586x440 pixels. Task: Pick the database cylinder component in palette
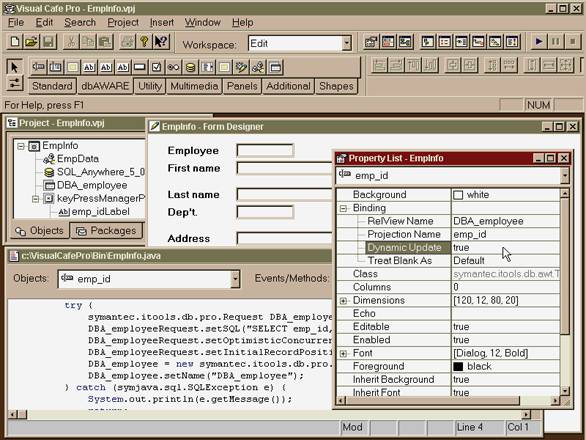pyautogui.click(x=191, y=67)
